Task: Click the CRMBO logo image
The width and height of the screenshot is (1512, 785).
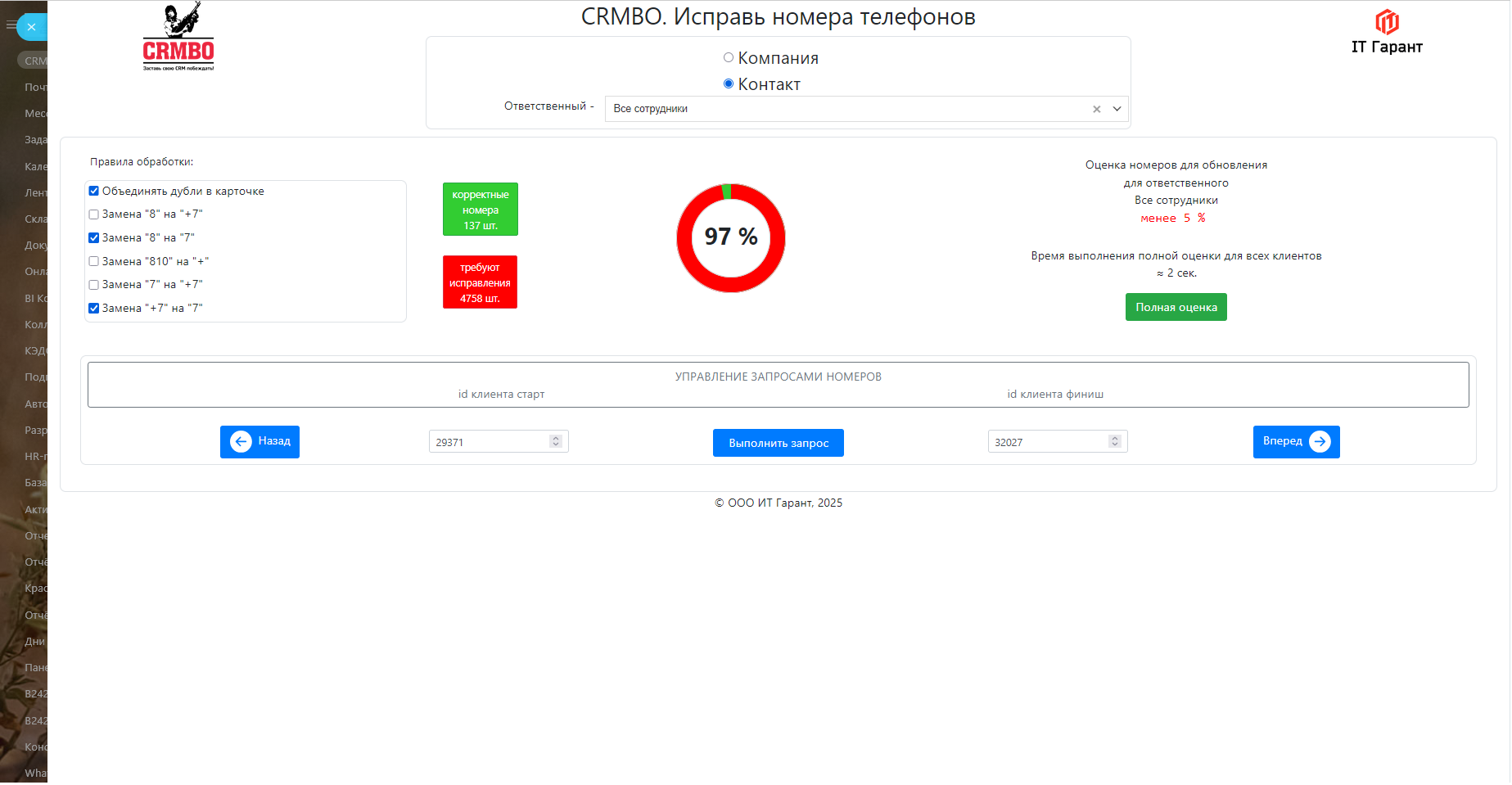Action: 178,37
